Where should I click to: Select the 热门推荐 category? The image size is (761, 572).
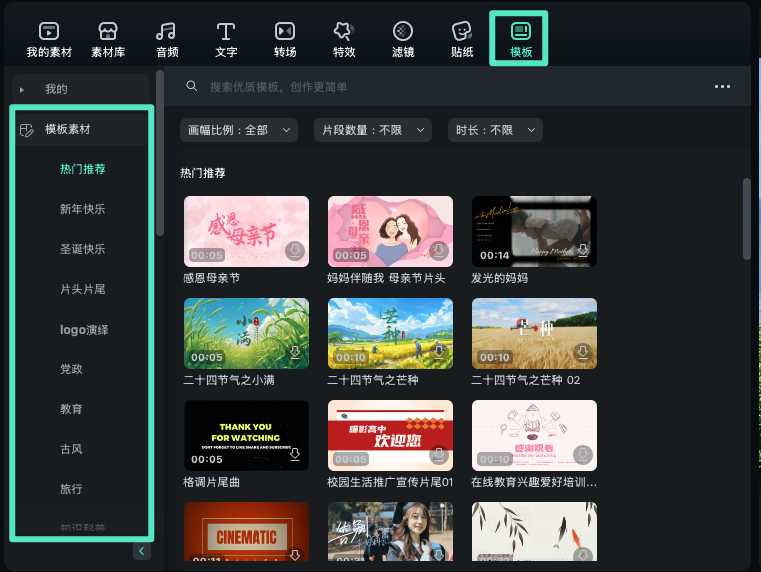pos(83,169)
